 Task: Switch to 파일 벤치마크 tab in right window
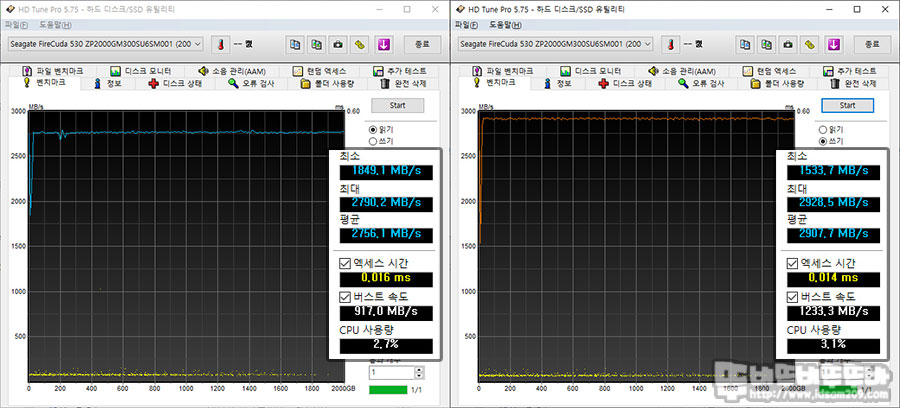pos(503,71)
